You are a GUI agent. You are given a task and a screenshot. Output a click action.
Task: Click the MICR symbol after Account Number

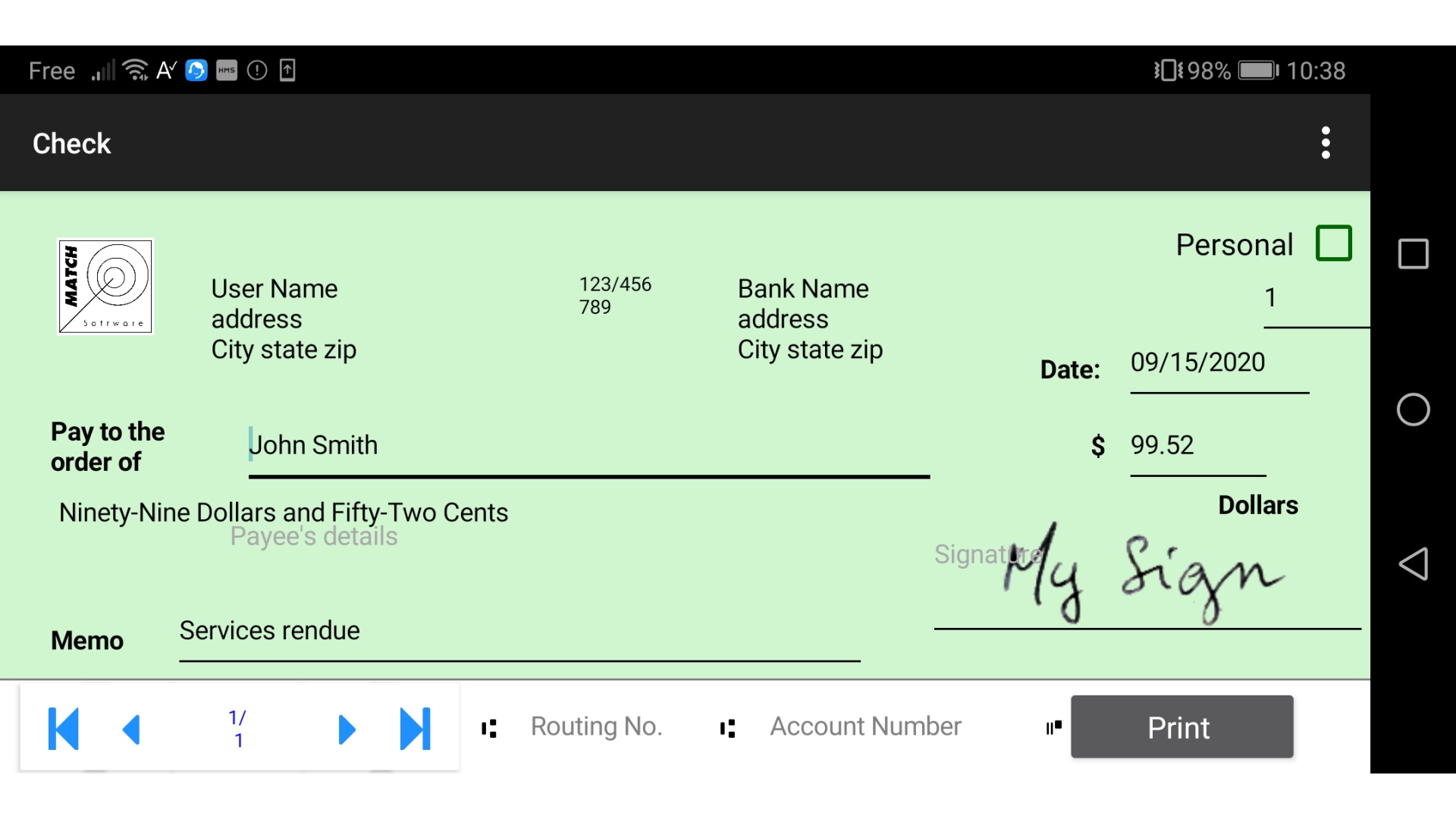click(x=1053, y=727)
